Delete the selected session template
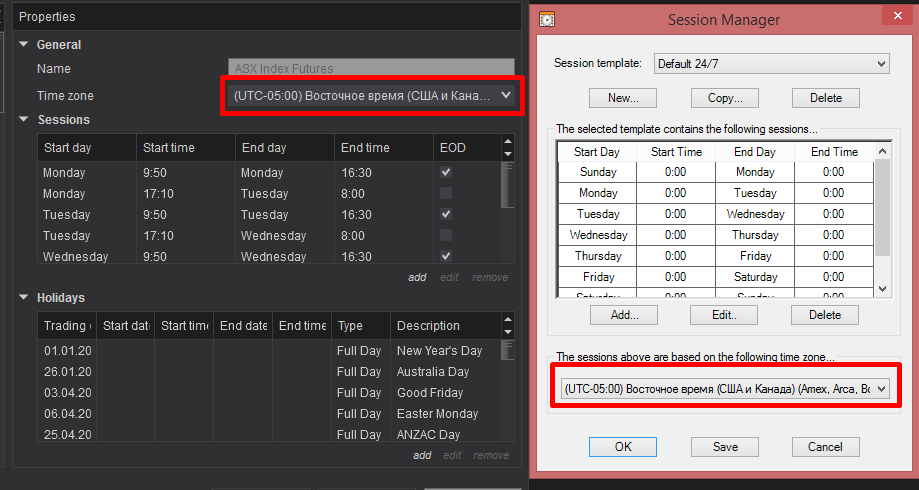The image size is (919, 490). pyautogui.click(x=826, y=98)
